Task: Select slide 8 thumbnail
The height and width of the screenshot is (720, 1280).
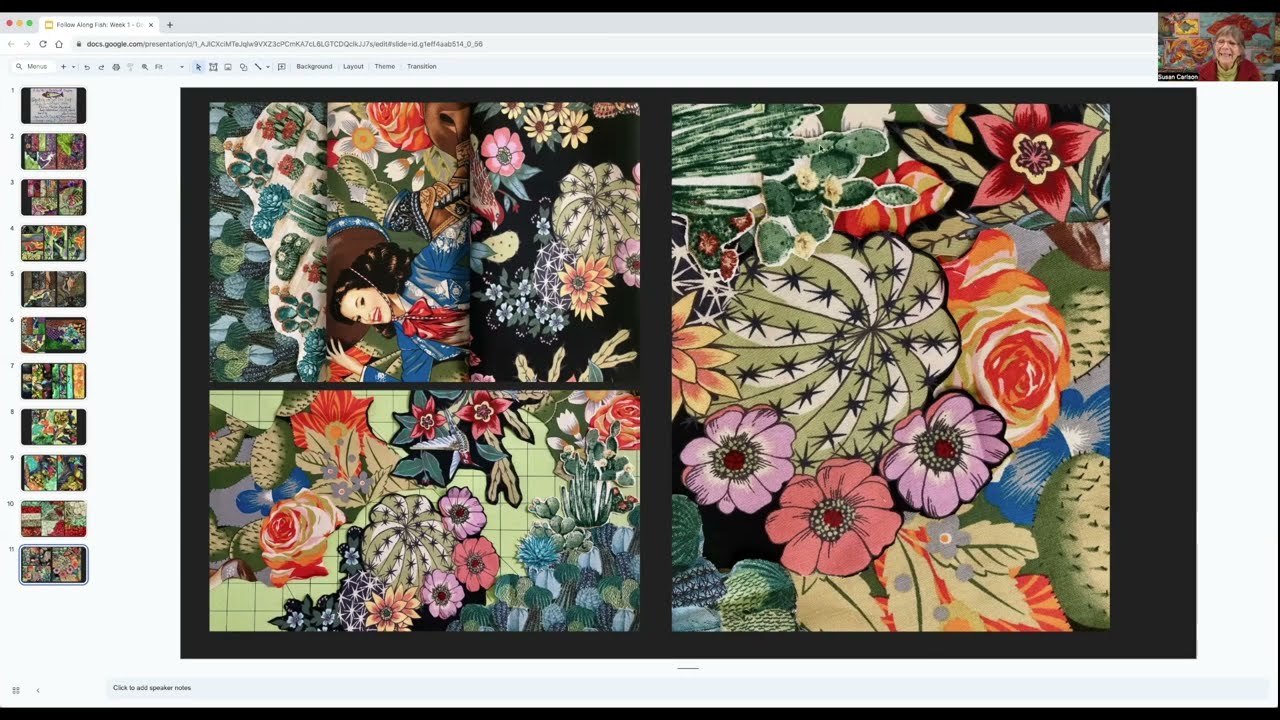Action: point(54,427)
